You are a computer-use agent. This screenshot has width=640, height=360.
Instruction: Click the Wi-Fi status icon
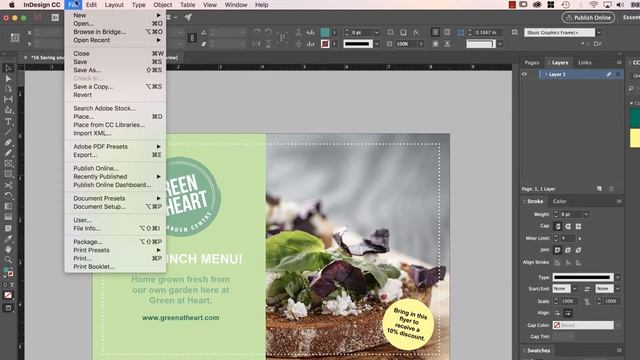tap(594, 4)
